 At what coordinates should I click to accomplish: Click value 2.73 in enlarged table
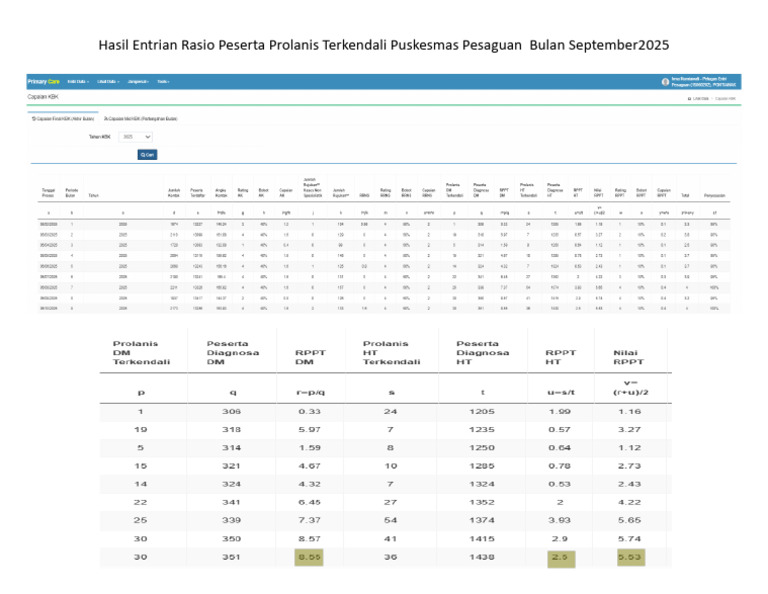pos(629,466)
